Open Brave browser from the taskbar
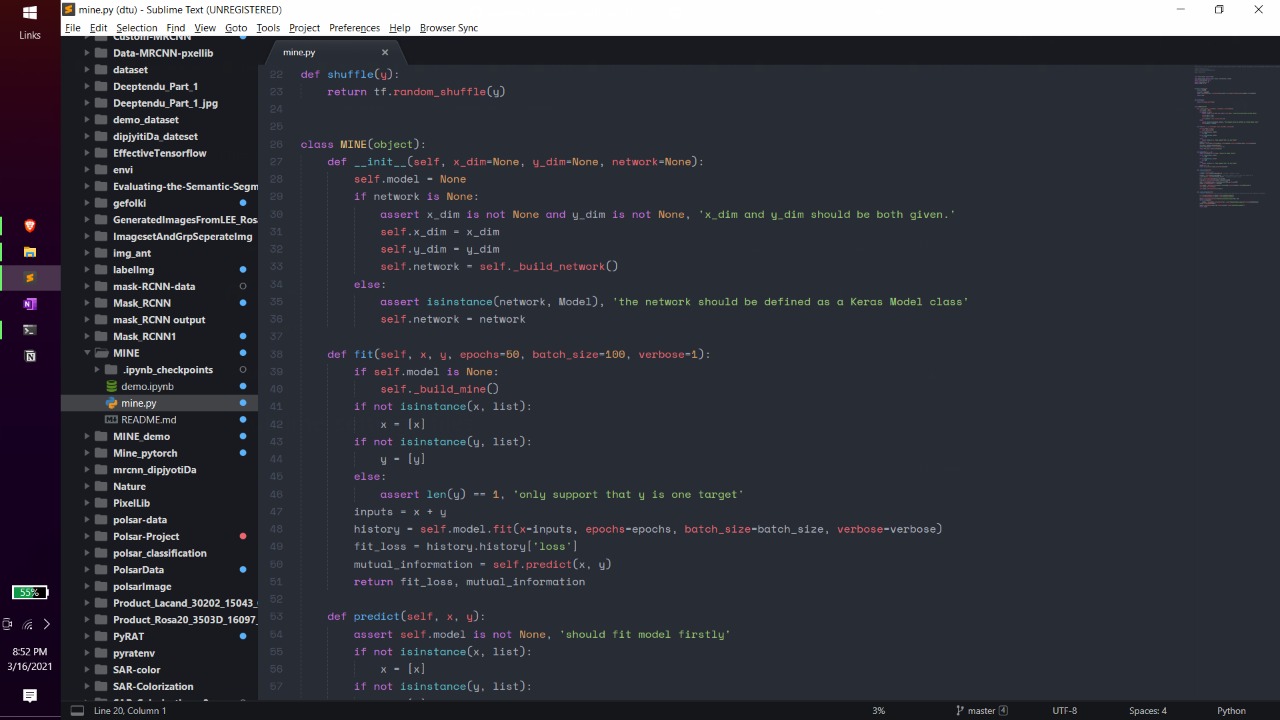 click(30, 226)
